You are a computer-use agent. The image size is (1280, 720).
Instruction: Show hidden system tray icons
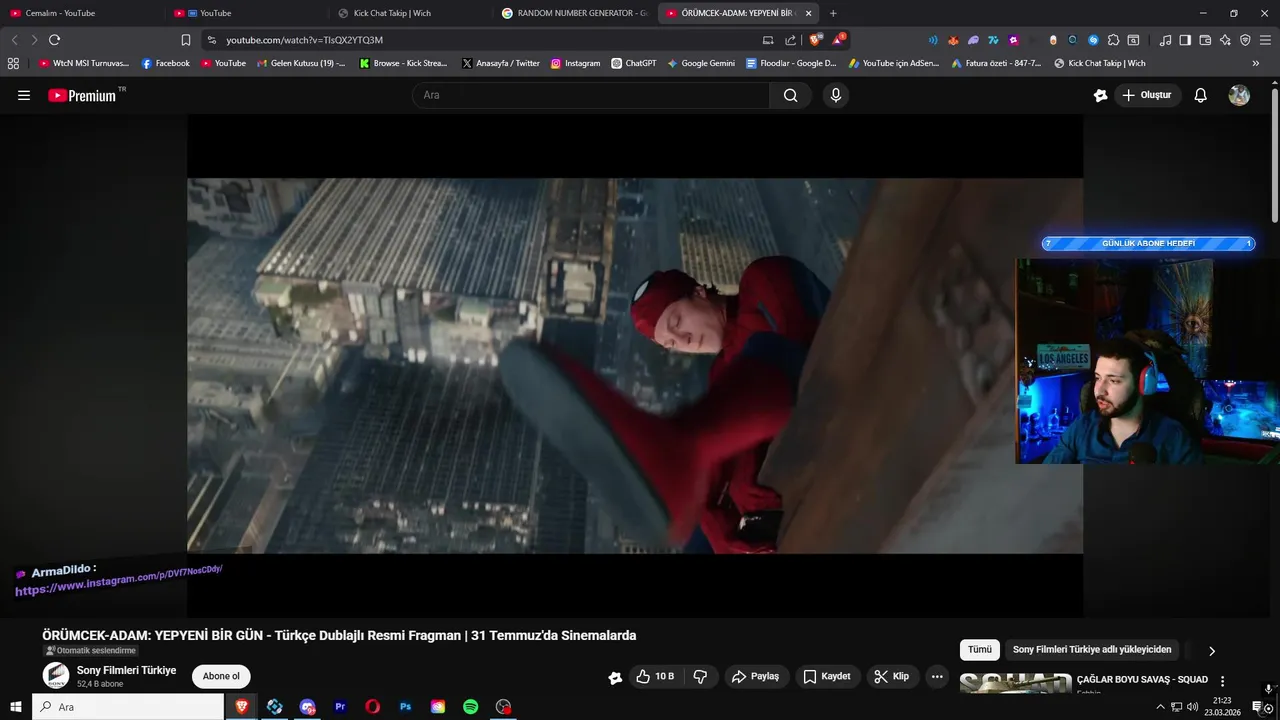point(1160,707)
